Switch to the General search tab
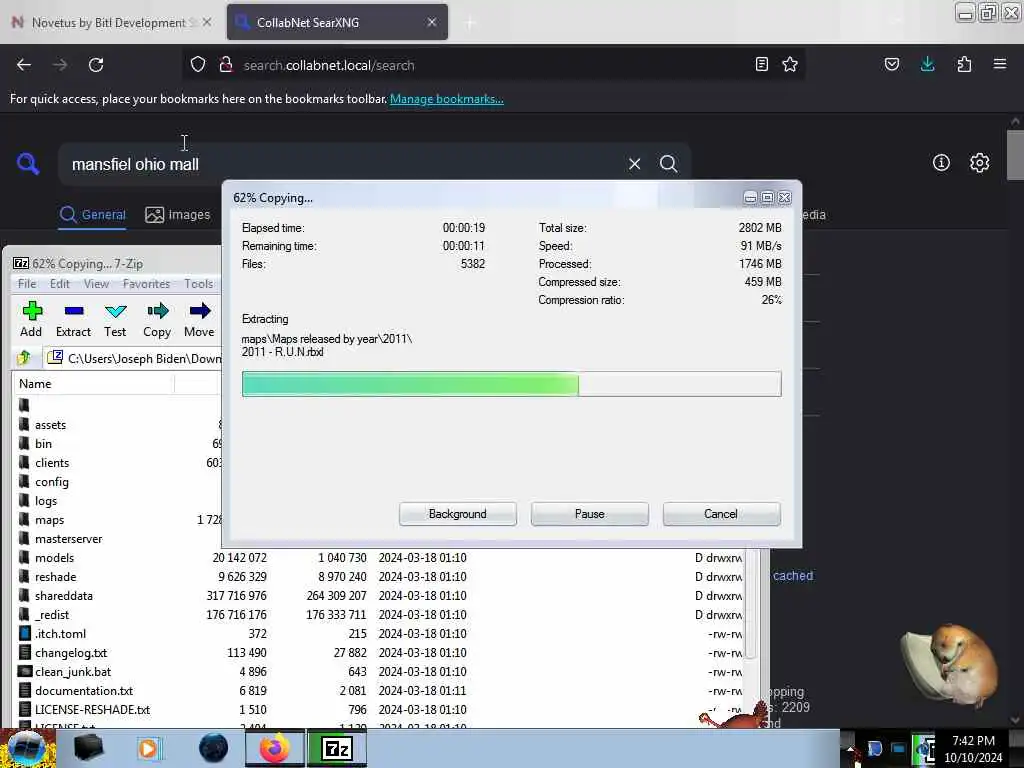1024x768 pixels. (x=93, y=215)
